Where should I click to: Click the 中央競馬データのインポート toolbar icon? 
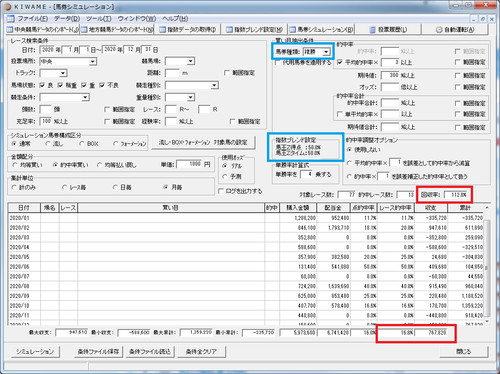(10, 30)
